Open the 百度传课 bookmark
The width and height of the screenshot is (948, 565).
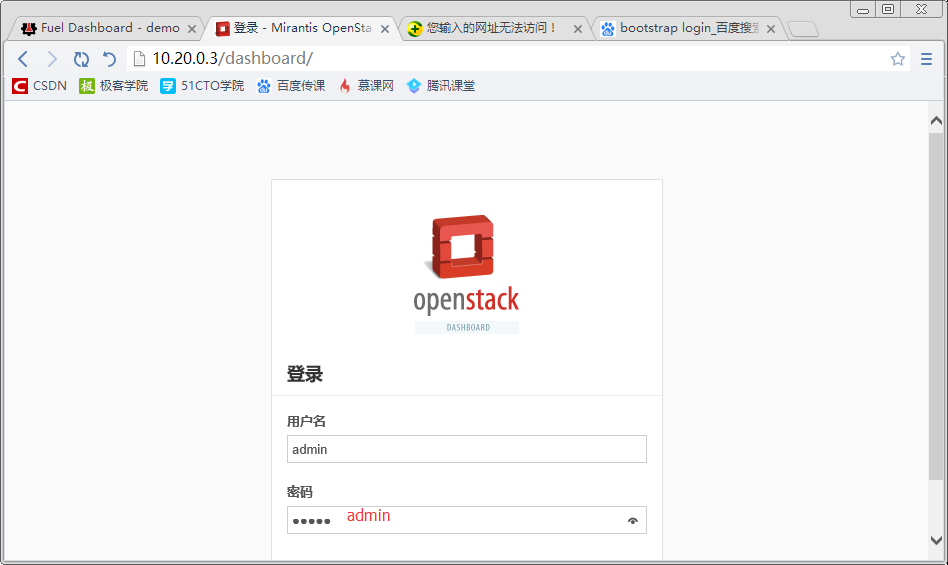click(291, 86)
